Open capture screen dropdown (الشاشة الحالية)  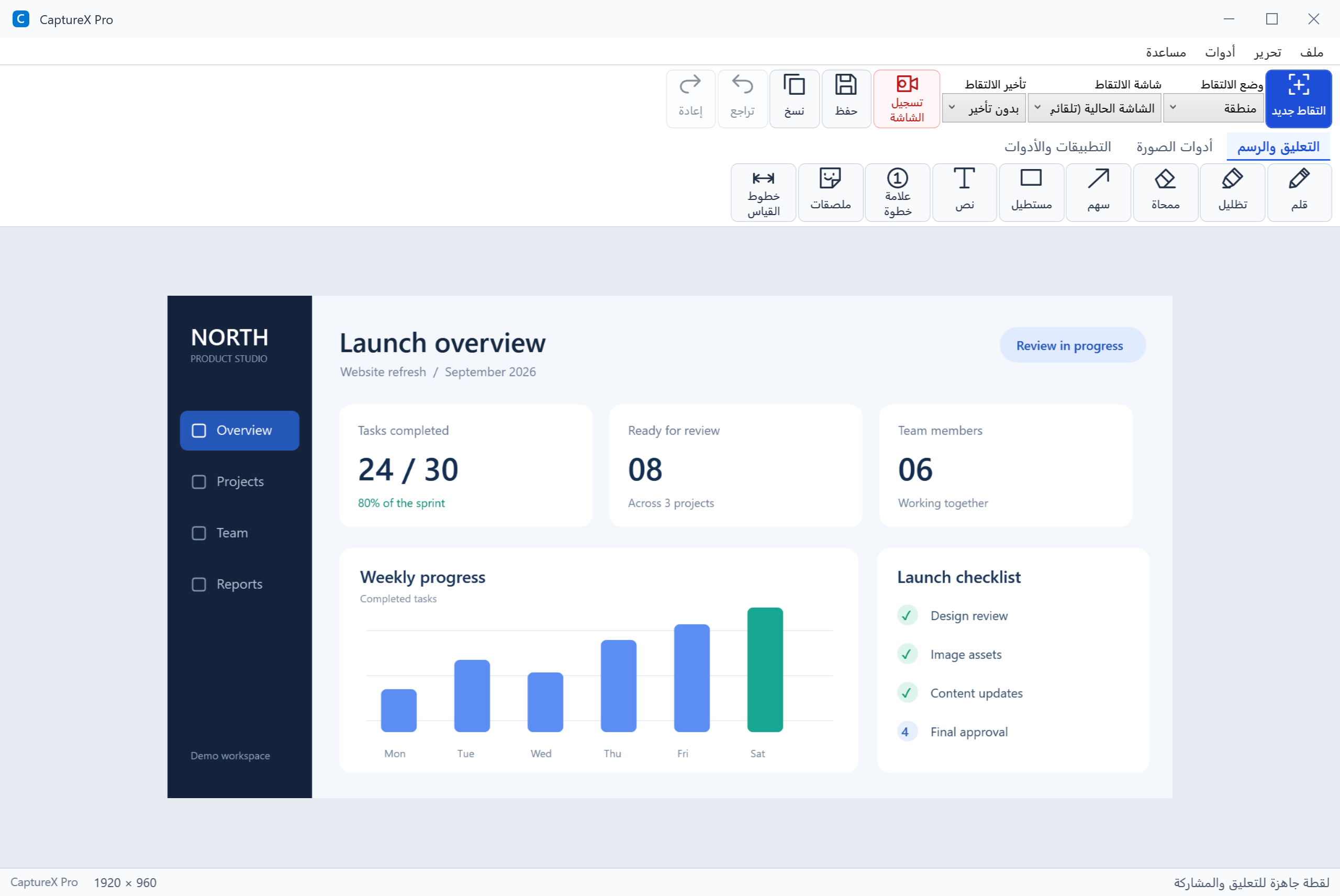1095,108
